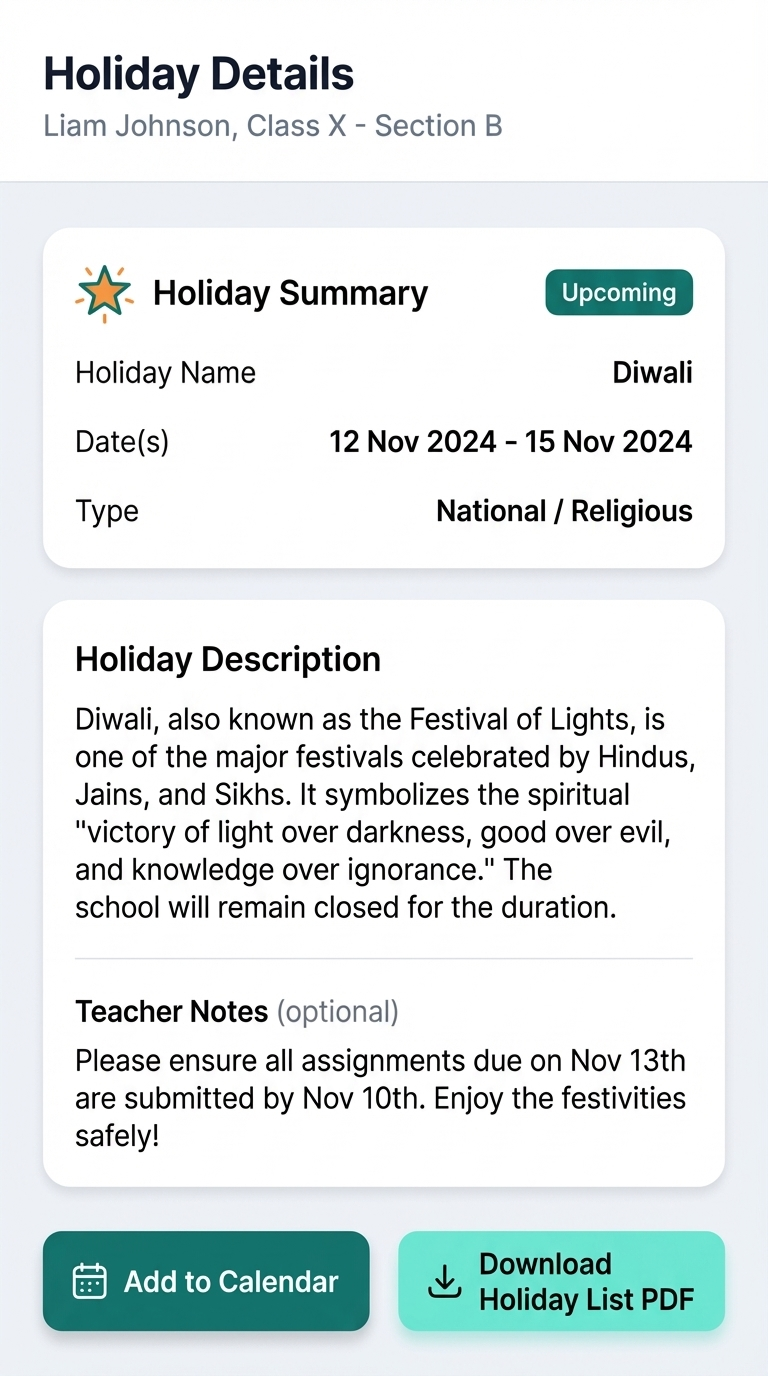
Task: Click the Holiday Details page title
Action: (x=198, y=75)
